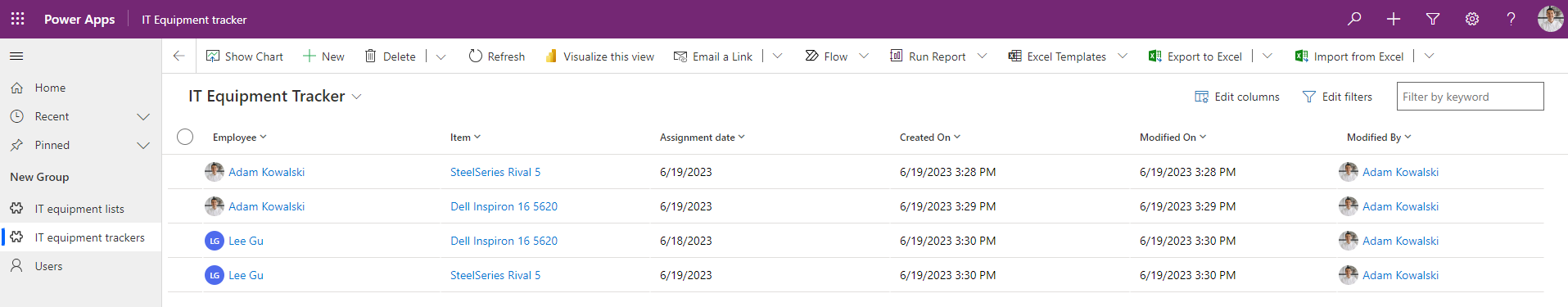
Task: Go back using the back arrow
Action: (178, 56)
